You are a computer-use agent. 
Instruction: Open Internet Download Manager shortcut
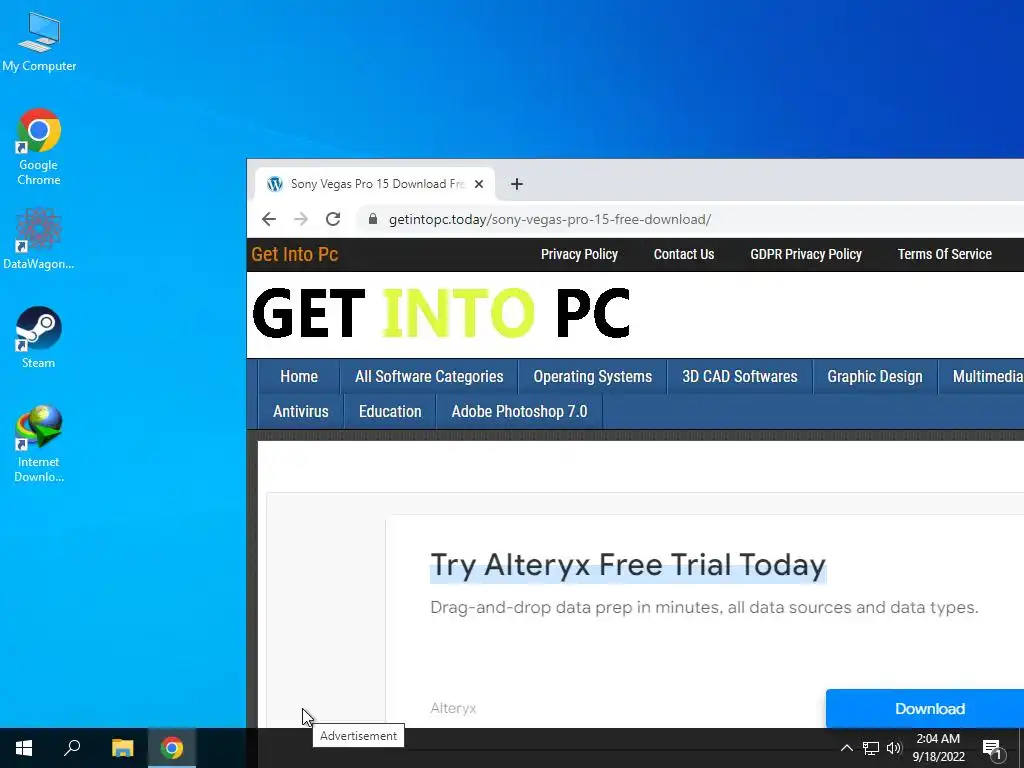(39, 443)
